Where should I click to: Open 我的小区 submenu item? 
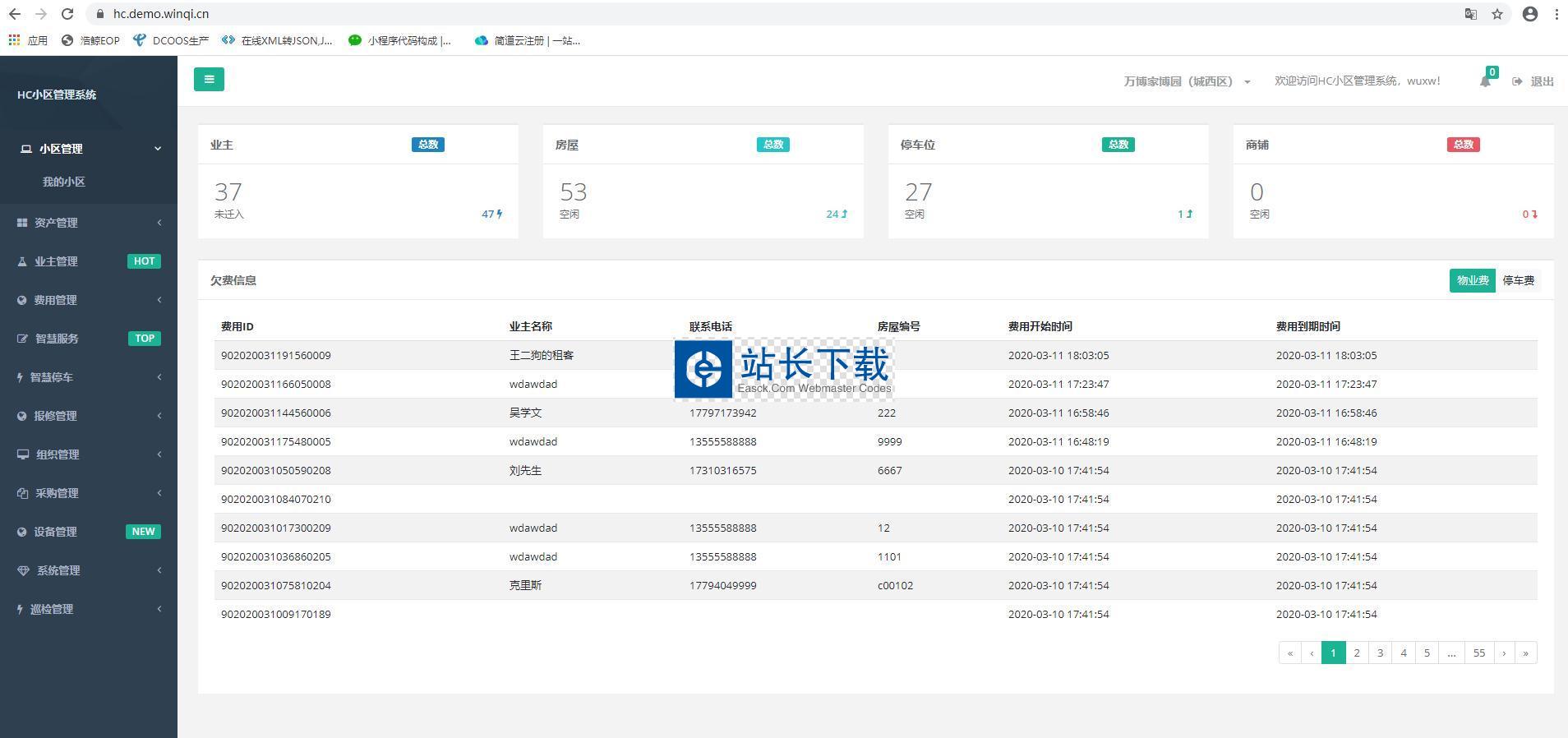[64, 182]
